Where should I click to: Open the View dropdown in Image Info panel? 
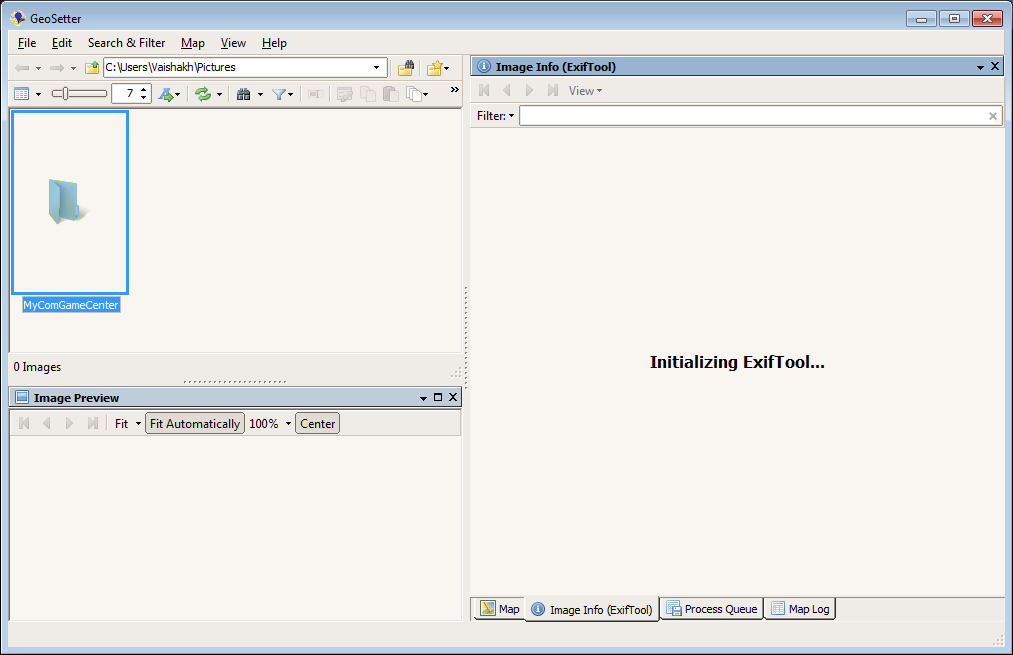coord(584,90)
